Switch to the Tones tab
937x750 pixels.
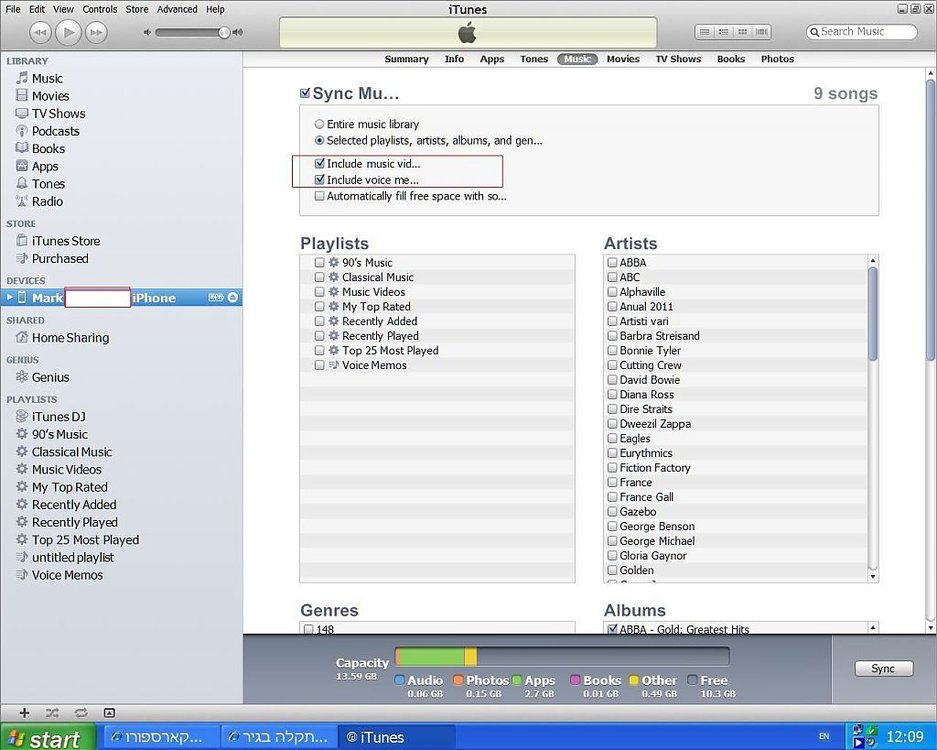(534, 59)
